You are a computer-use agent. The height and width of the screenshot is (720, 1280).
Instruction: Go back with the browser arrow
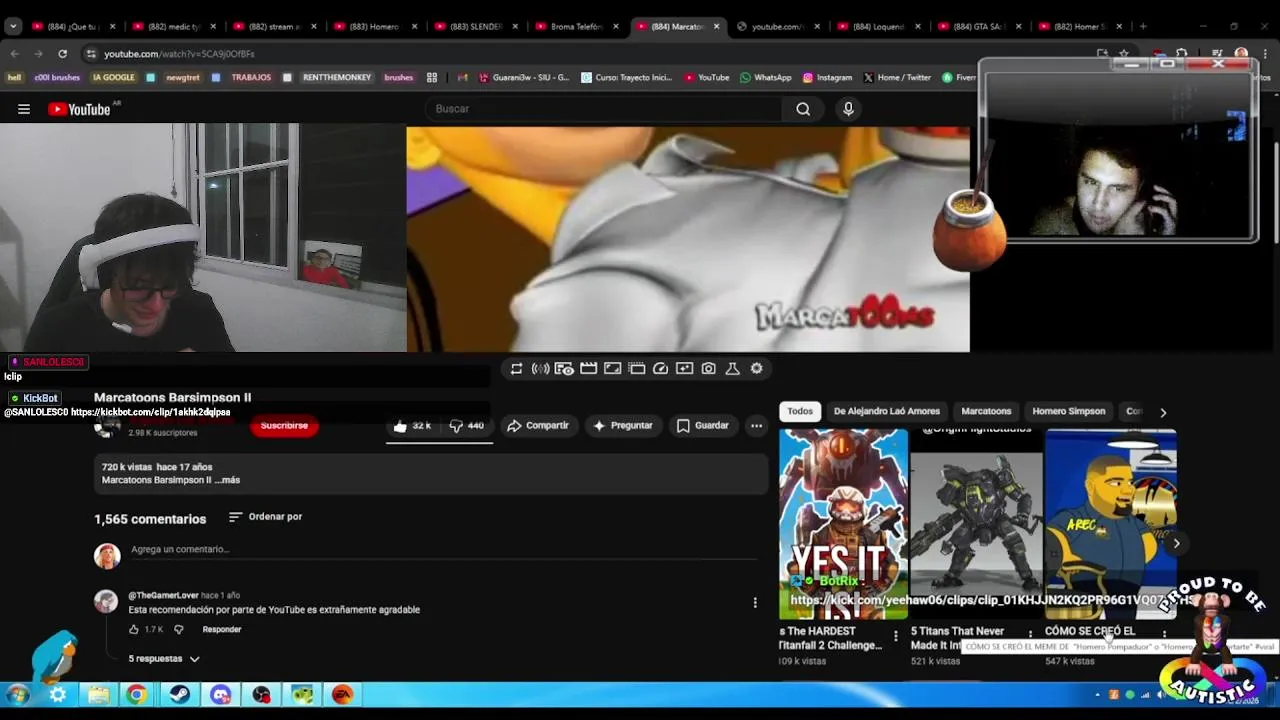[x=14, y=54]
